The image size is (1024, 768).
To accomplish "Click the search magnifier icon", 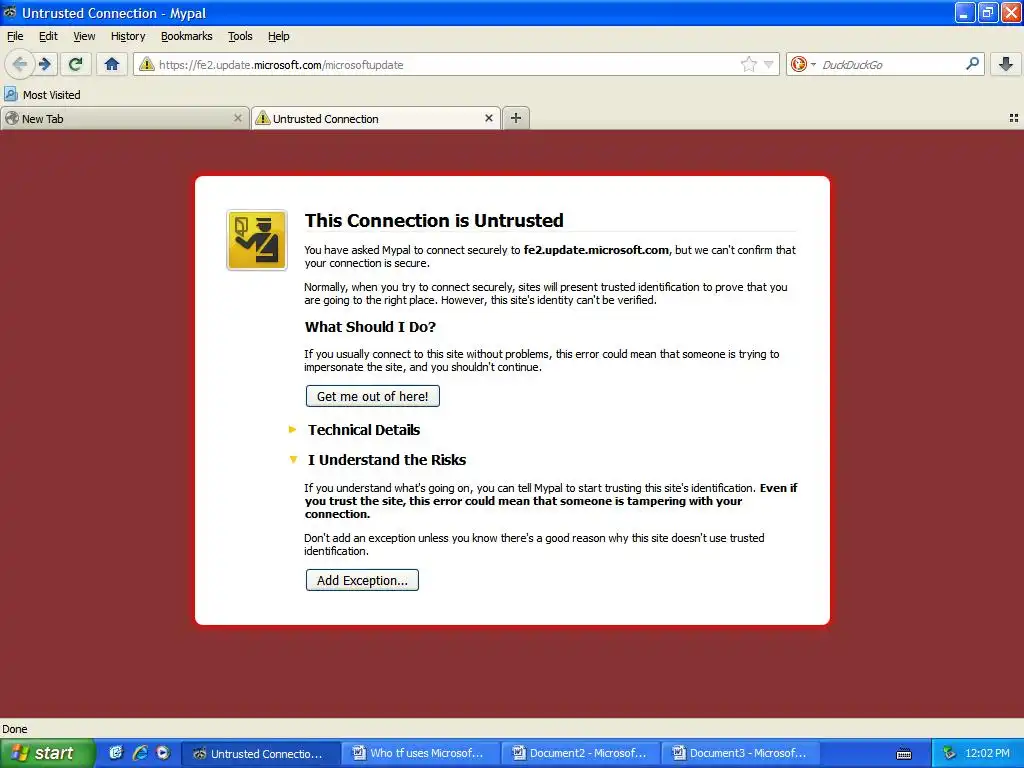I will [972, 64].
